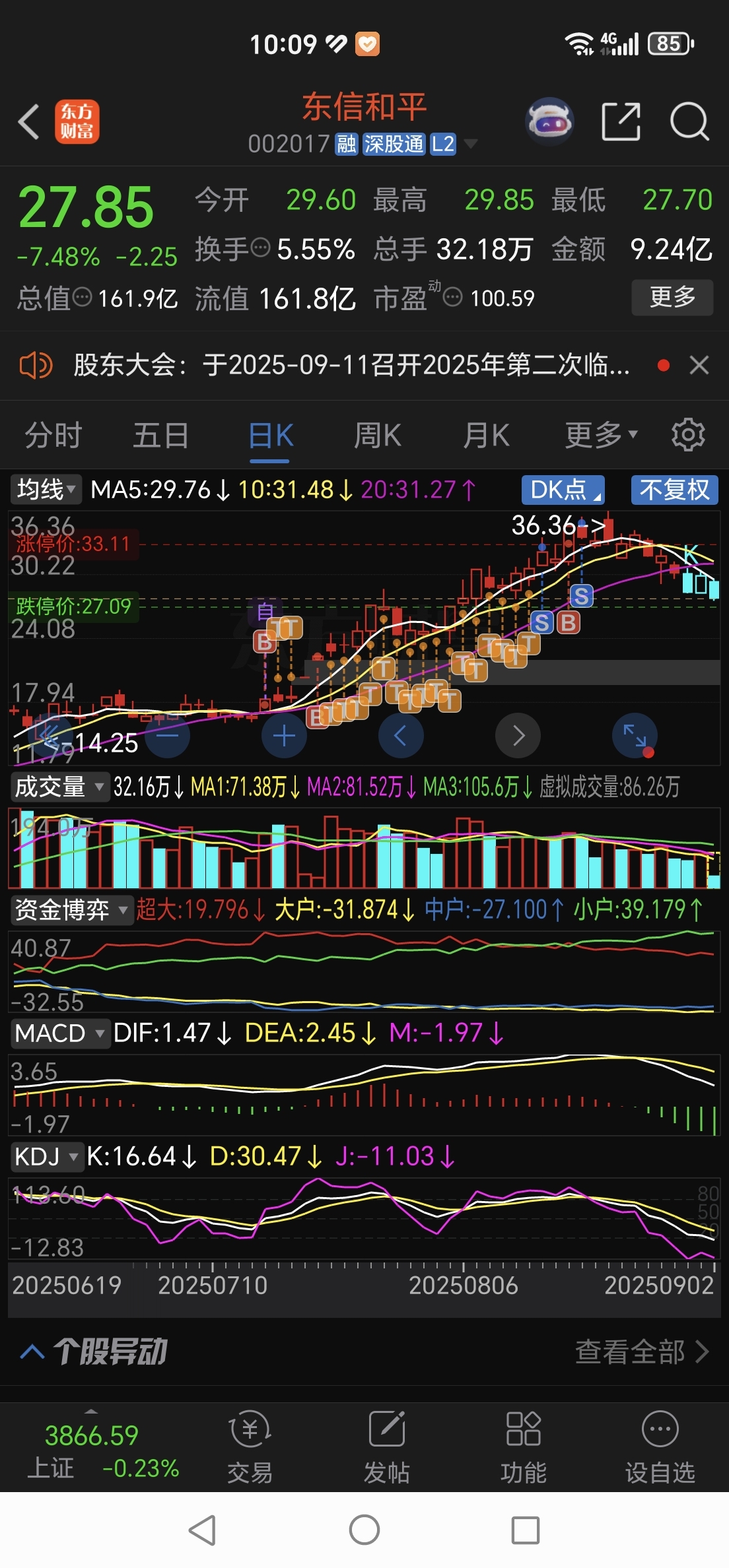Open the 交易 trade icon
Screen dimensions: 729x1568
click(250, 1447)
